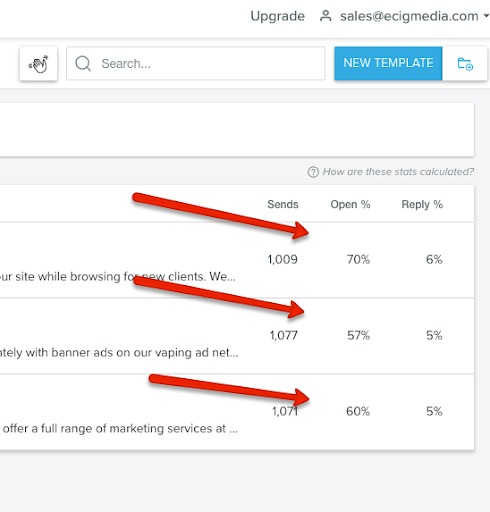Select the template row with 1,071 sends
Image resolution: width=490 pixels, height=512 pixels.
coord(237,412)
